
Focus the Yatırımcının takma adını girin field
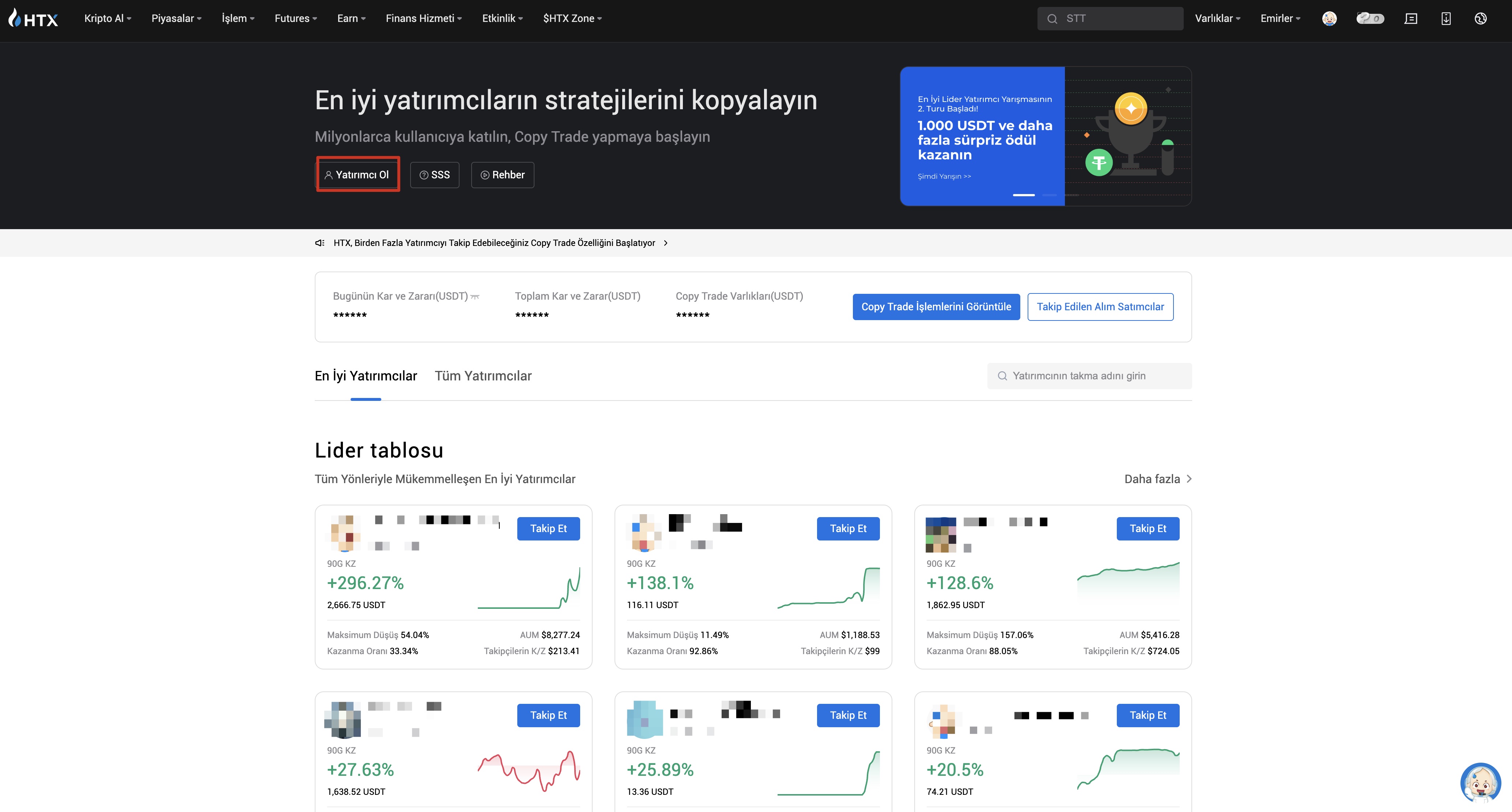(x=1089, y=376)
